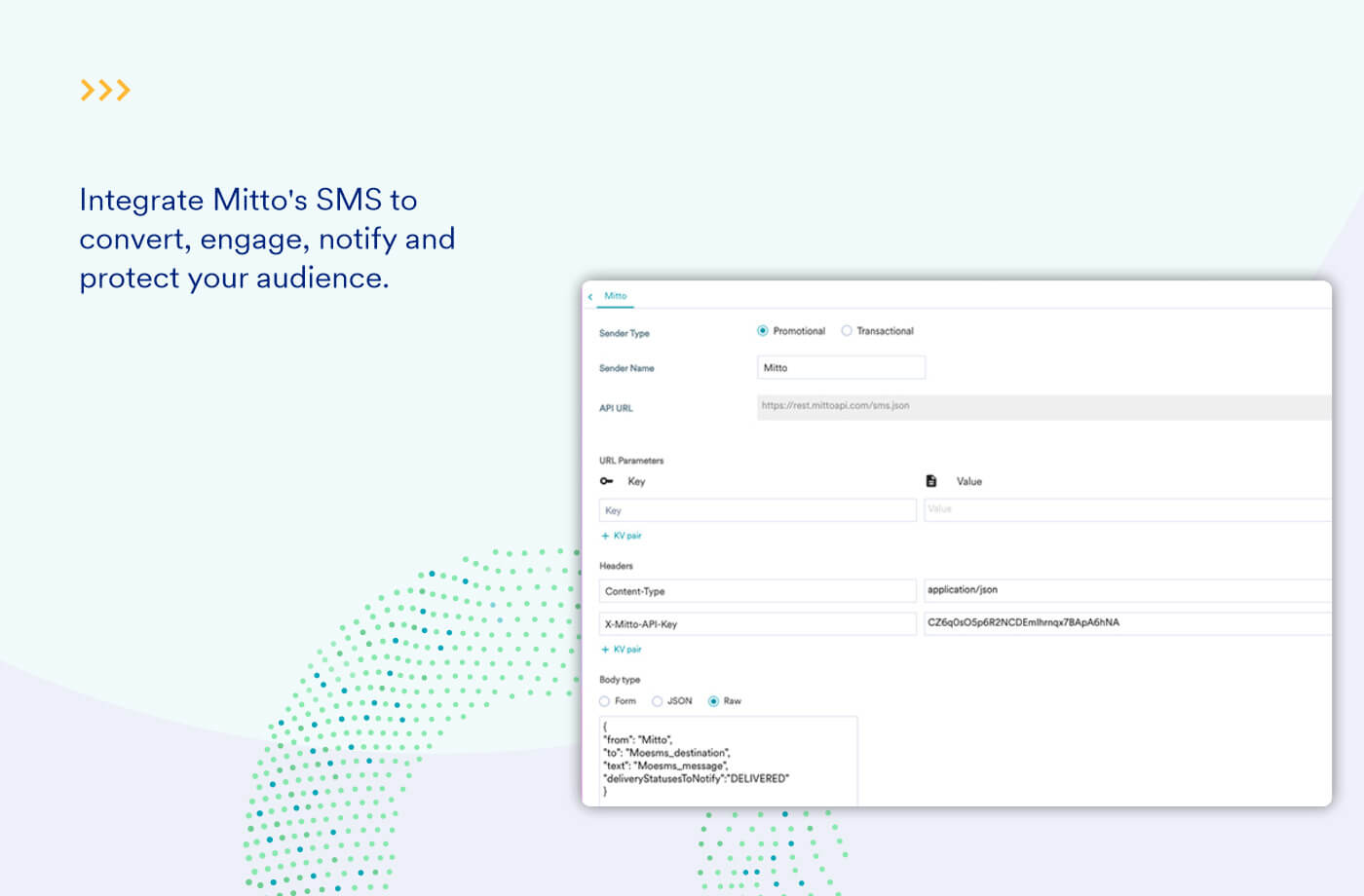This screenshot has height=896, width=1364.
Task: Add KV pair under URL Parameters
Action: point(622,536)
